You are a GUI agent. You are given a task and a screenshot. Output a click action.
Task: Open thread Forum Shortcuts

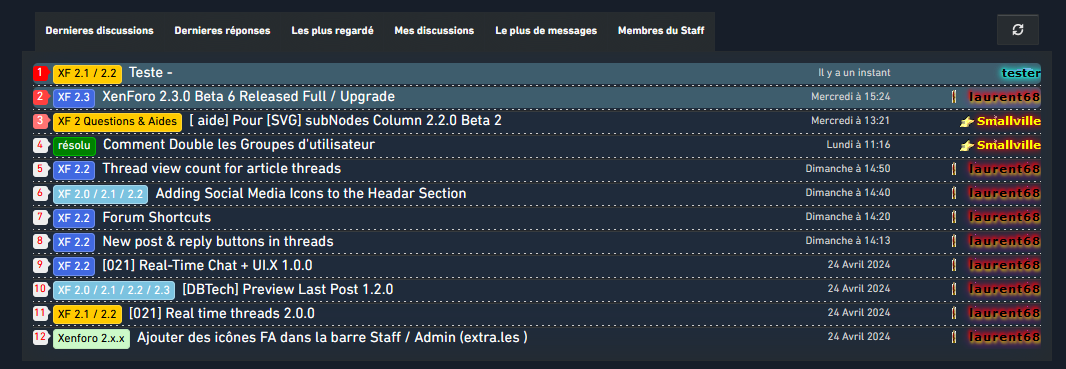tap(156, 217)
